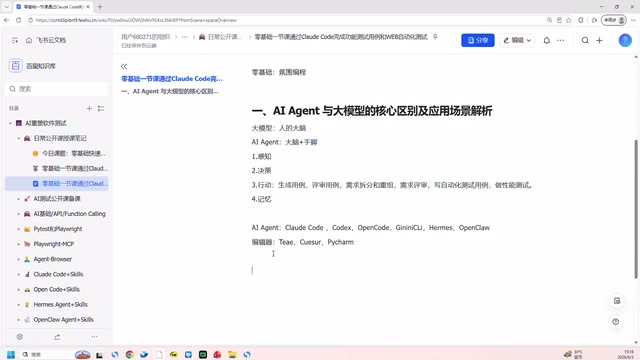The height and width of the screenshot is (360, 640).
Task: Expand the Open Code+Skills node
Action: pyautogui.click(x=19, y=289)
